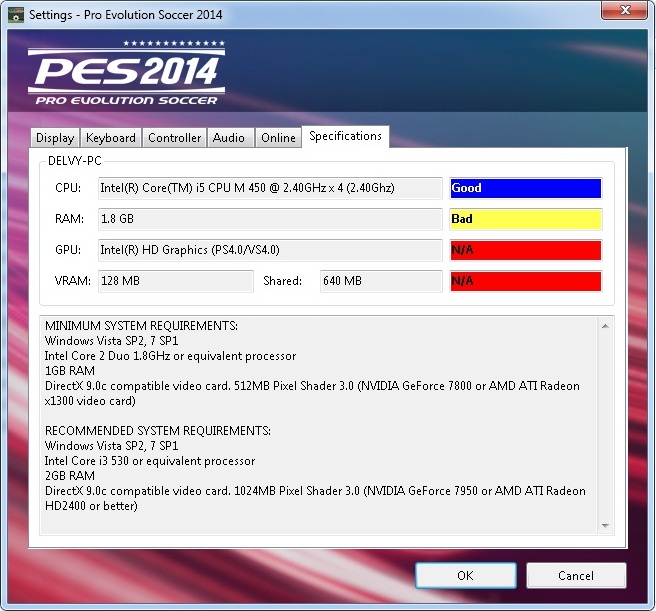Image resolution: width=656 pixels, height=611 pixels.
Task: Click the CPU field showing Intel Core i5
Action: pyautogui.click(x=270, y=188)
